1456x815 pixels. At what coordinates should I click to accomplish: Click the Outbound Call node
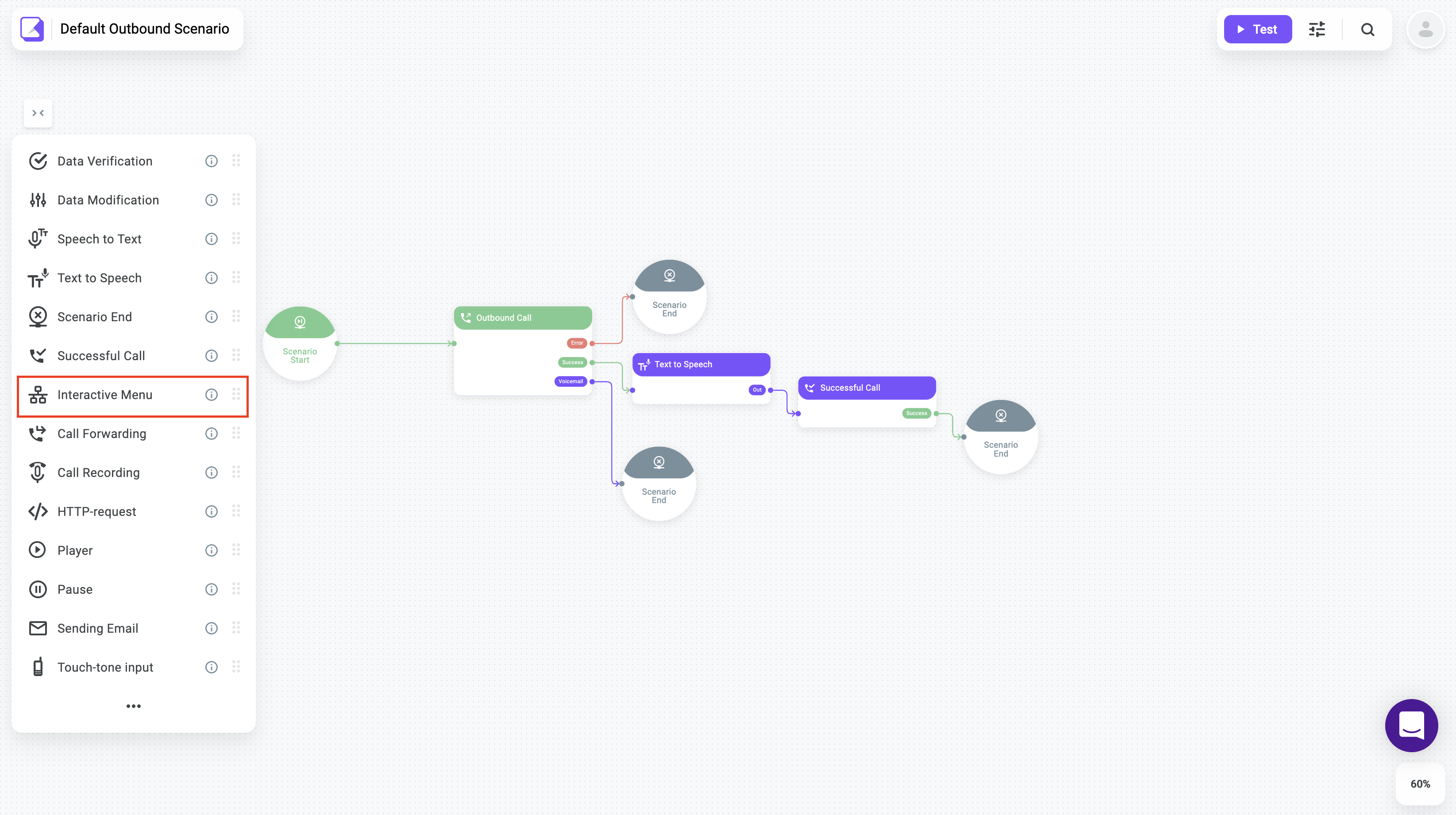click(x=523, y=318)
